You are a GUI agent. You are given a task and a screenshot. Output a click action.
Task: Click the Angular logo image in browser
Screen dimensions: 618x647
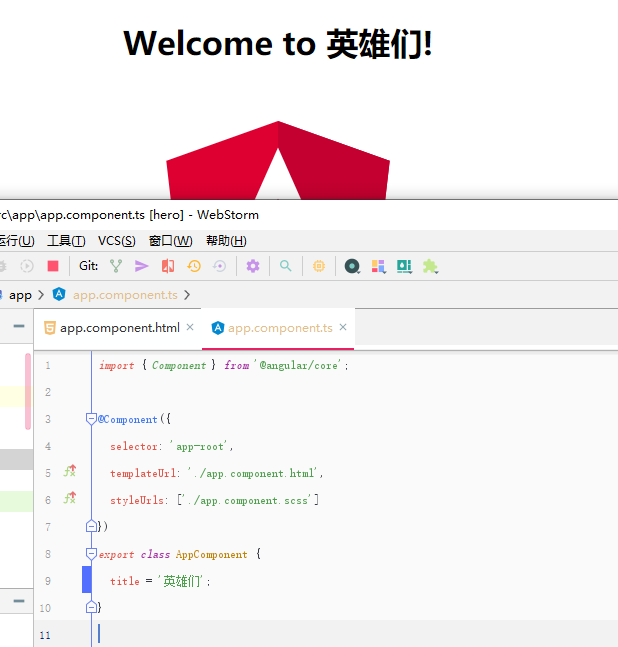point(278,160)
